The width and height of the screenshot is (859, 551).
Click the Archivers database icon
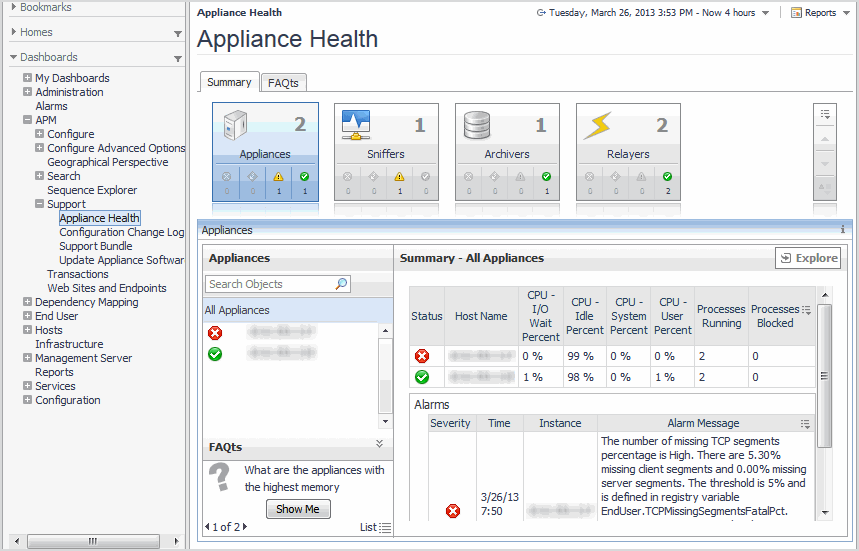pos(477,126)
